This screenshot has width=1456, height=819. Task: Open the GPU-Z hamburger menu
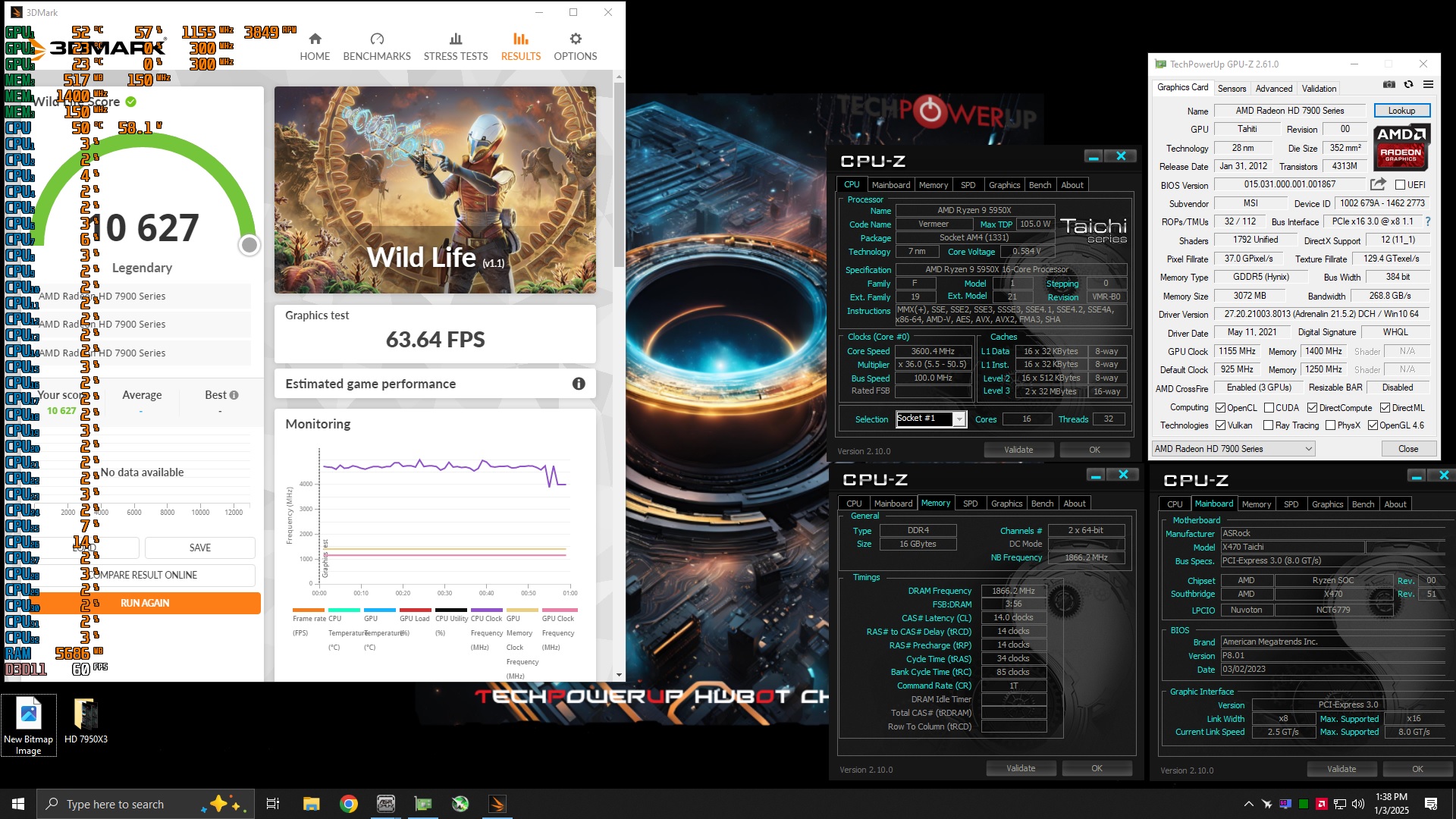(1428, 85)
